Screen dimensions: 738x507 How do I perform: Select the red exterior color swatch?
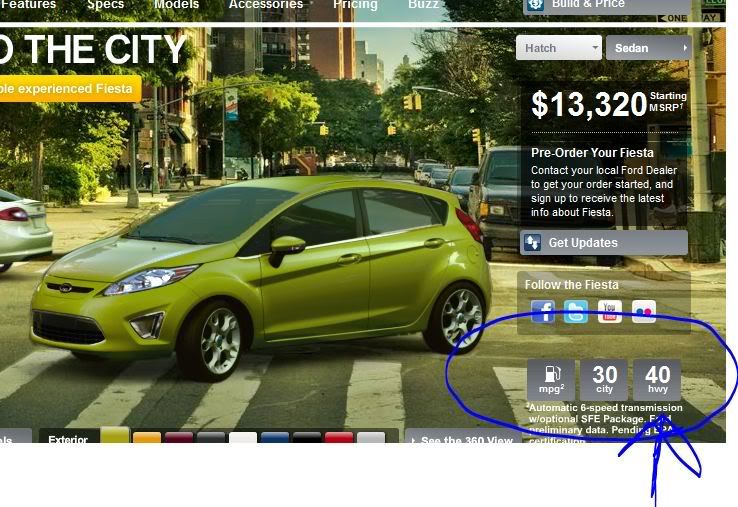[338, 439]
